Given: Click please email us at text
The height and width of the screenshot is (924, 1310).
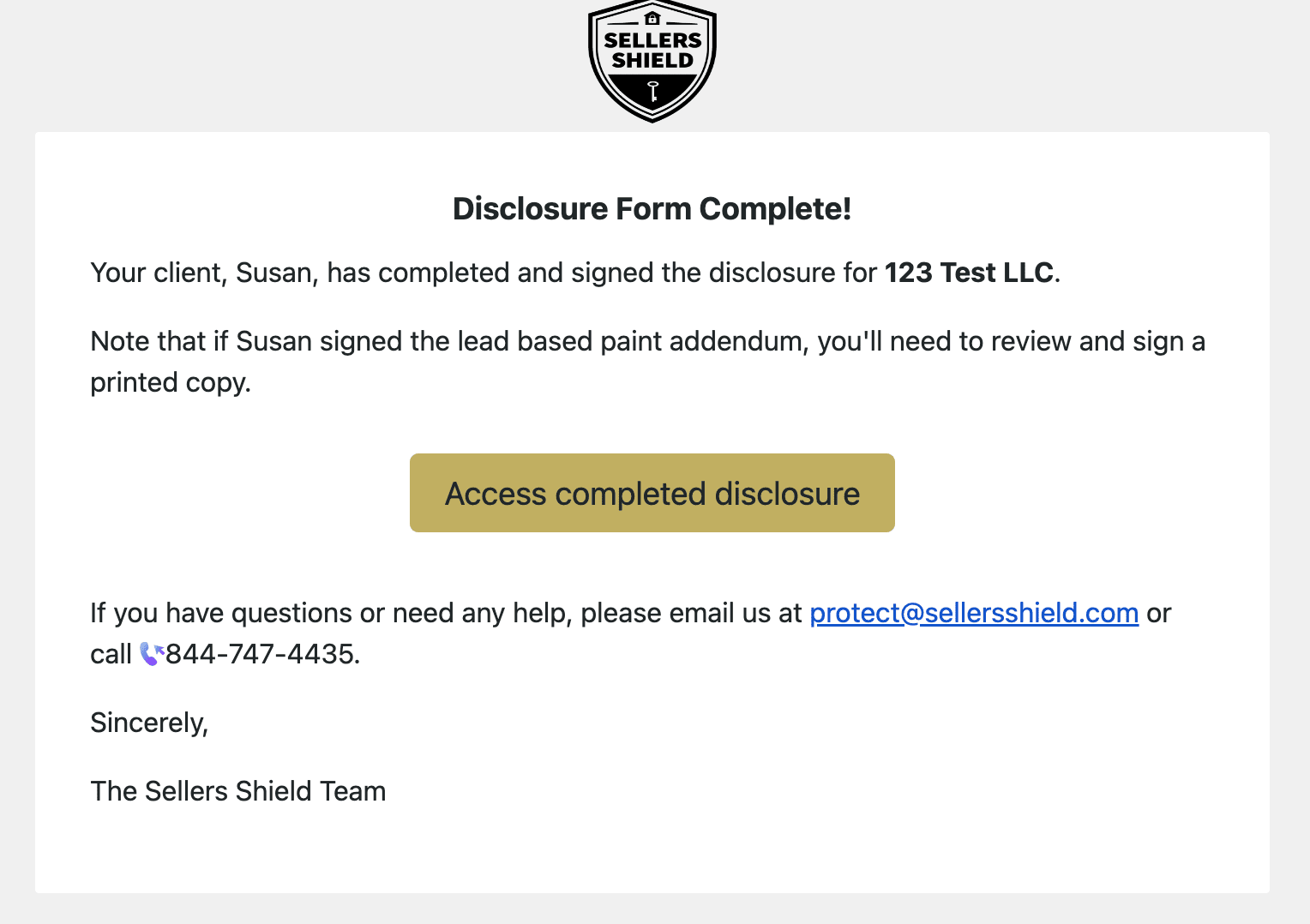Looking at the screenshot, I should (691, 613).
